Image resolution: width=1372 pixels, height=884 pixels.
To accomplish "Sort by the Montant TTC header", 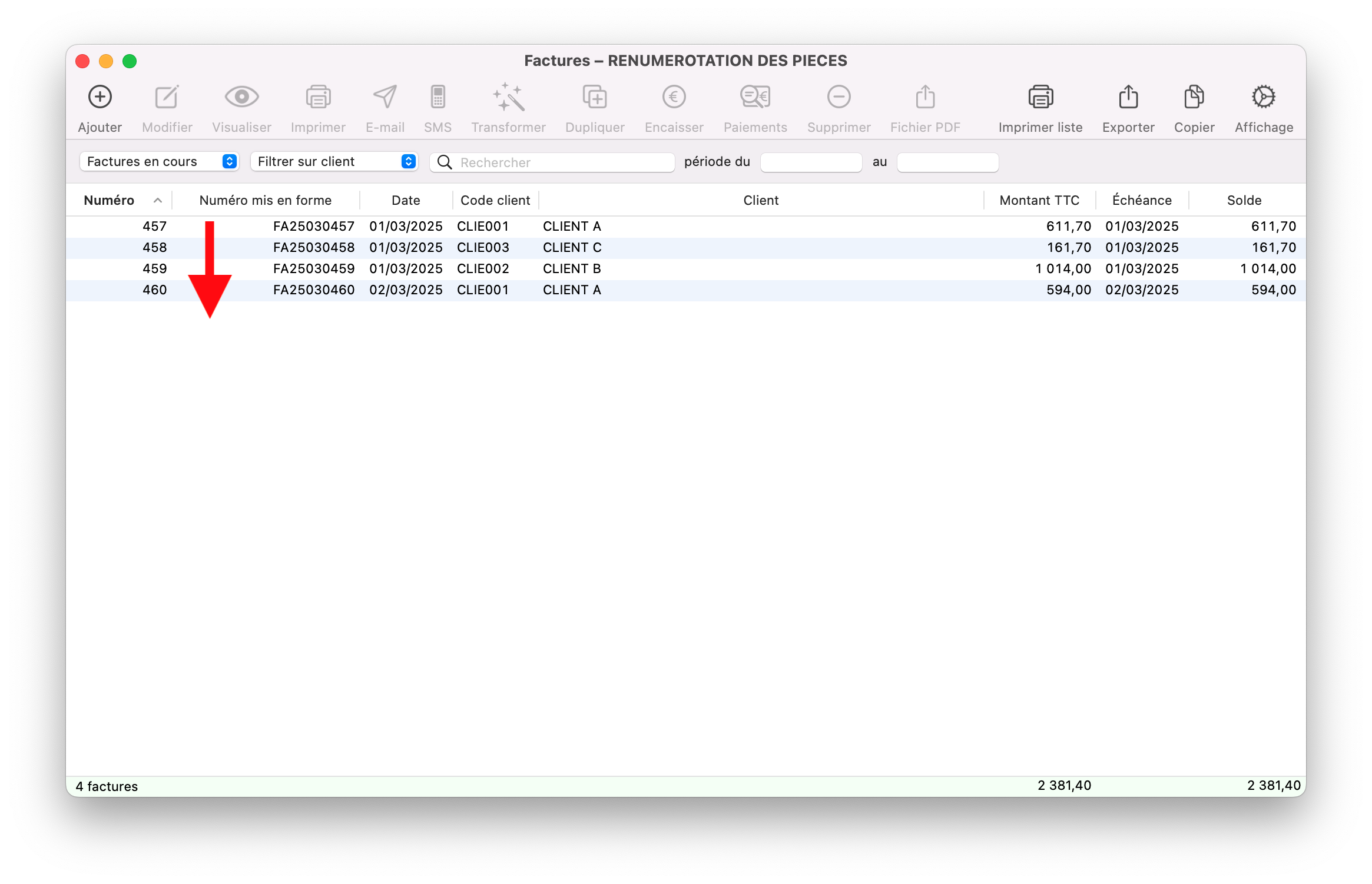I will (x=1039, y=201).
